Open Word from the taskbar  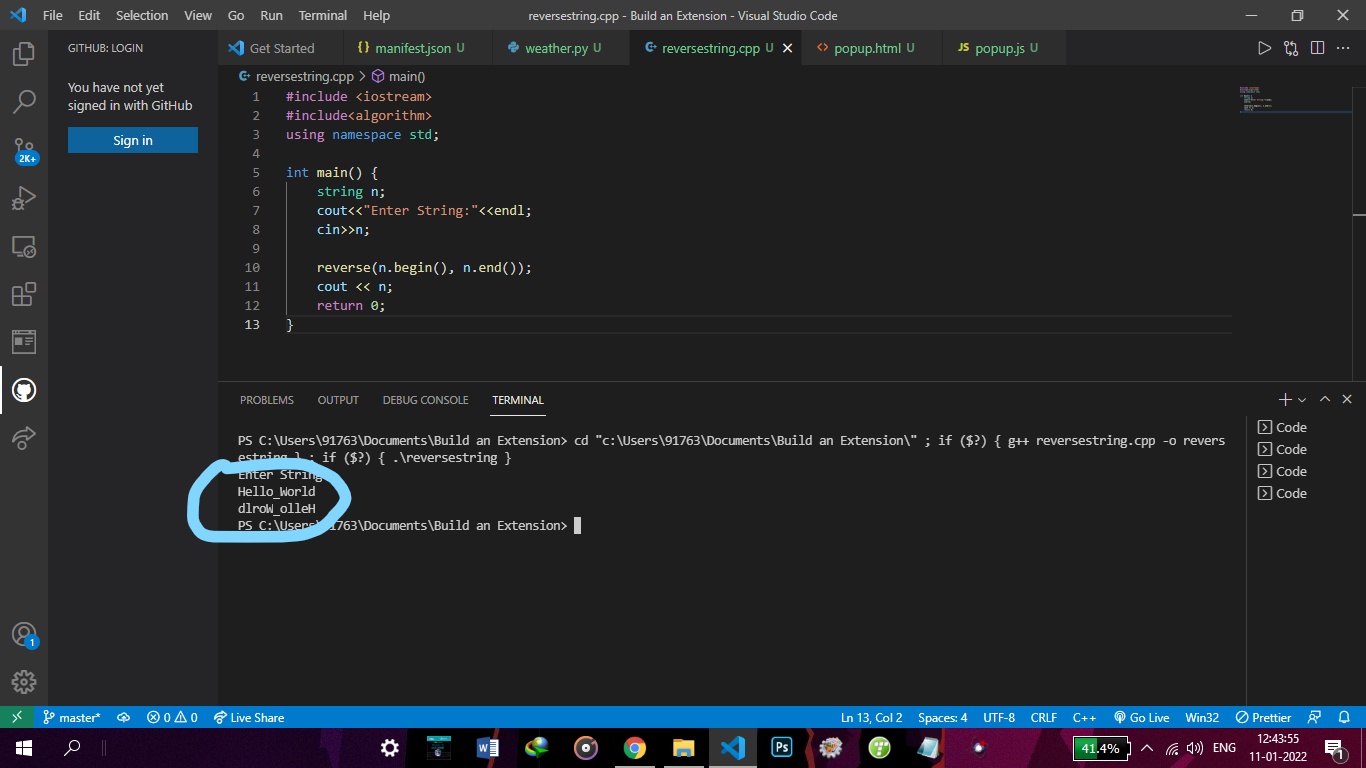487,748
